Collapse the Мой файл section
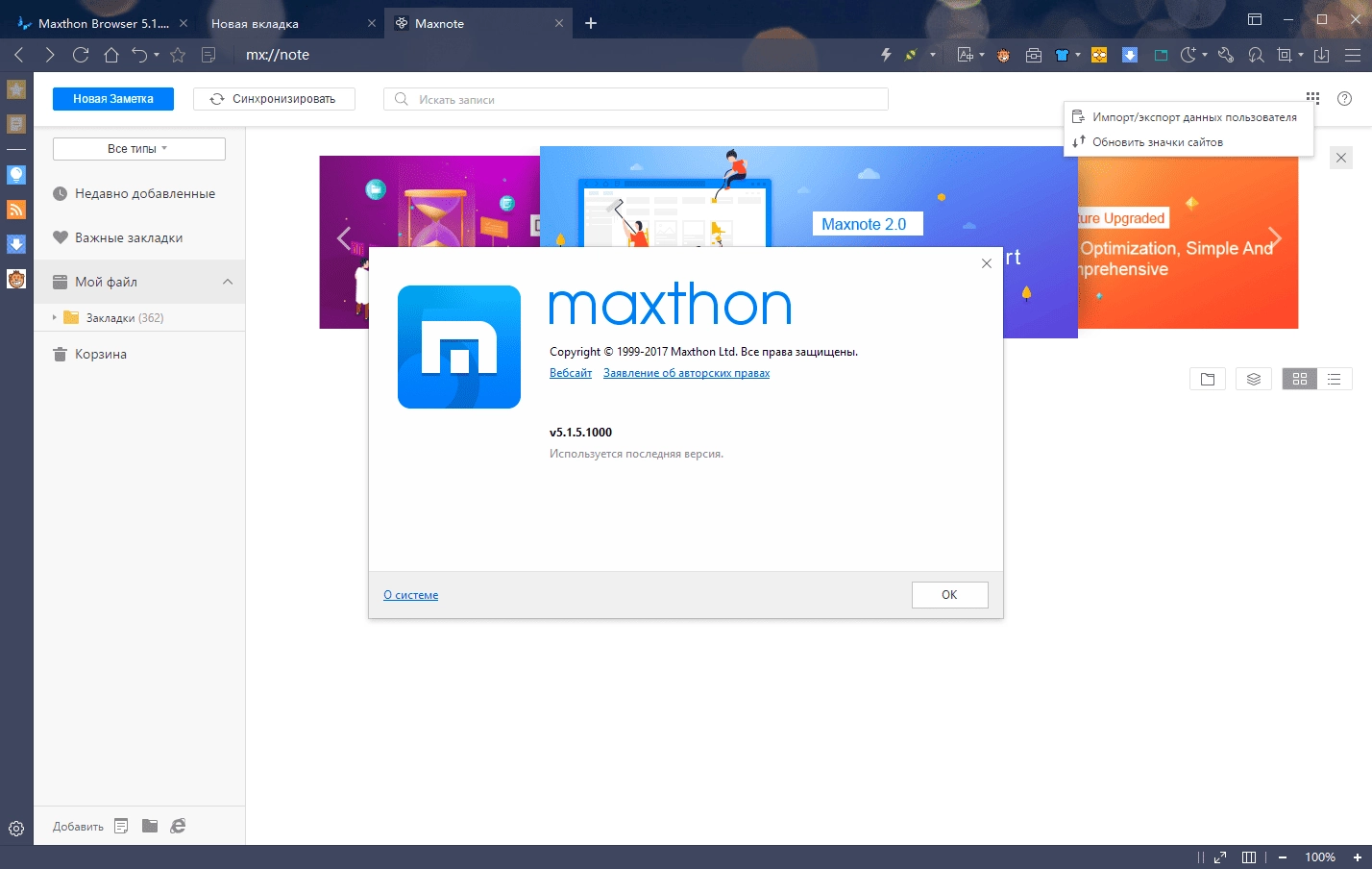The height and width of the screenshot is (869, 1372). (x=228, y=282)
